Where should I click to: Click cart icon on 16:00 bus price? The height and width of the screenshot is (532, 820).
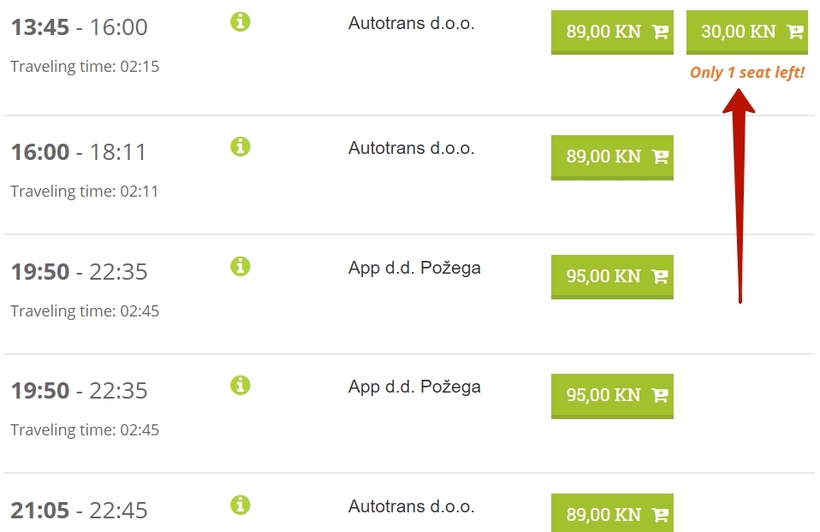(x=660, y=156)
